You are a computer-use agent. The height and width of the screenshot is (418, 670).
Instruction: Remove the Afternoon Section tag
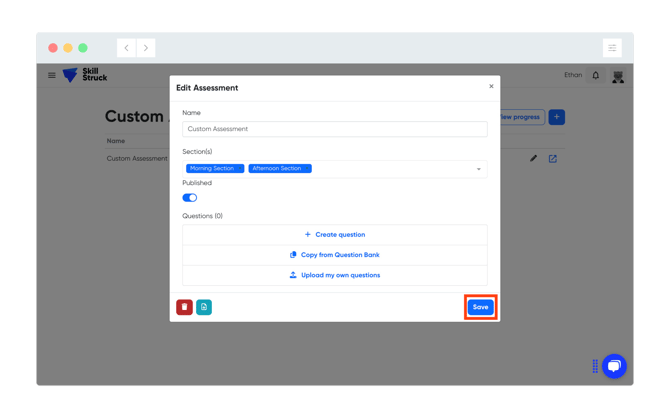click(307, 168)
